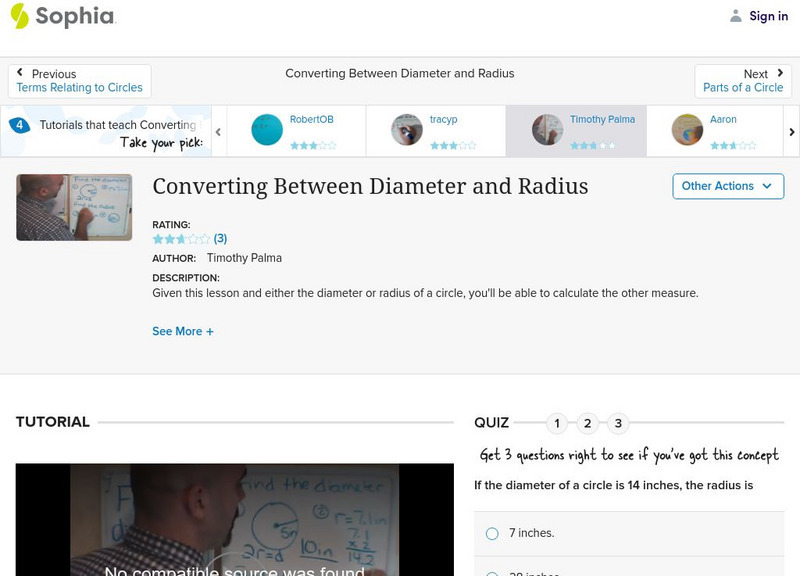Go to quiz question 1
The width and height of the screenshot is (800, 576).
point(557,423)
